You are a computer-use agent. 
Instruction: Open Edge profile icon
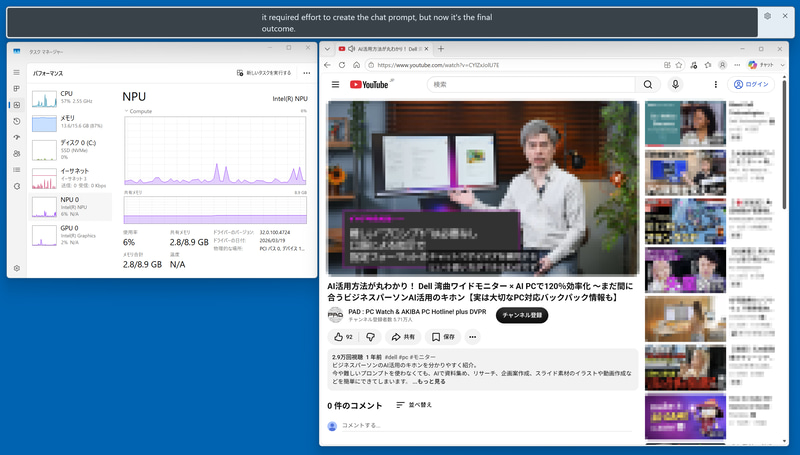[x=722, y=65]
